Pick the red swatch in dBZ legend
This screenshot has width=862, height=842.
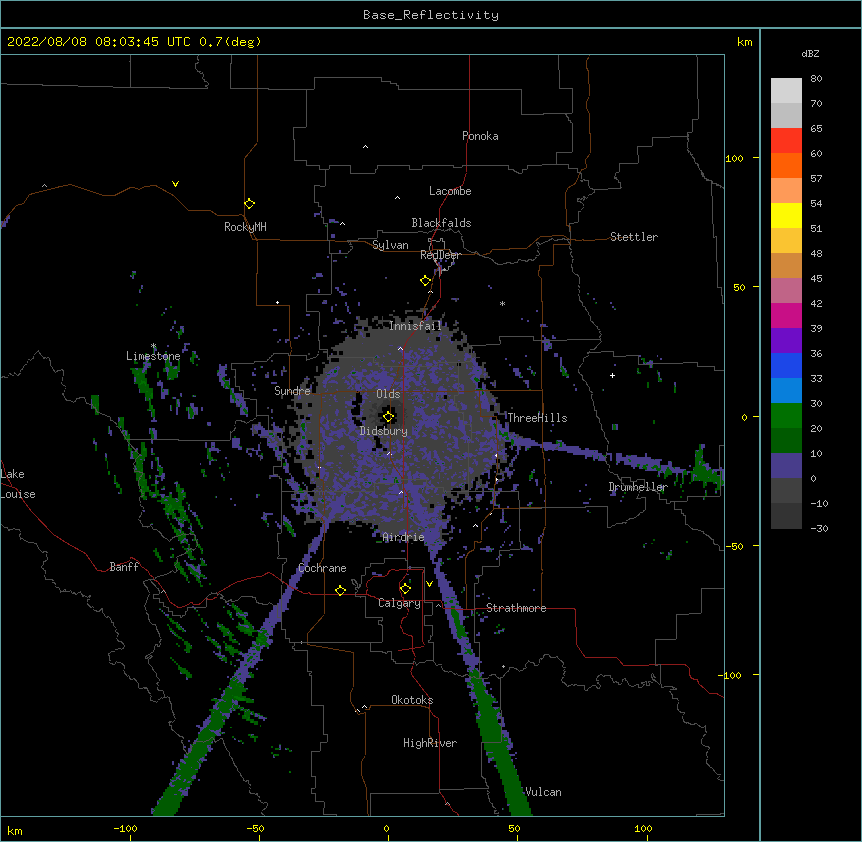click(786, 141)
